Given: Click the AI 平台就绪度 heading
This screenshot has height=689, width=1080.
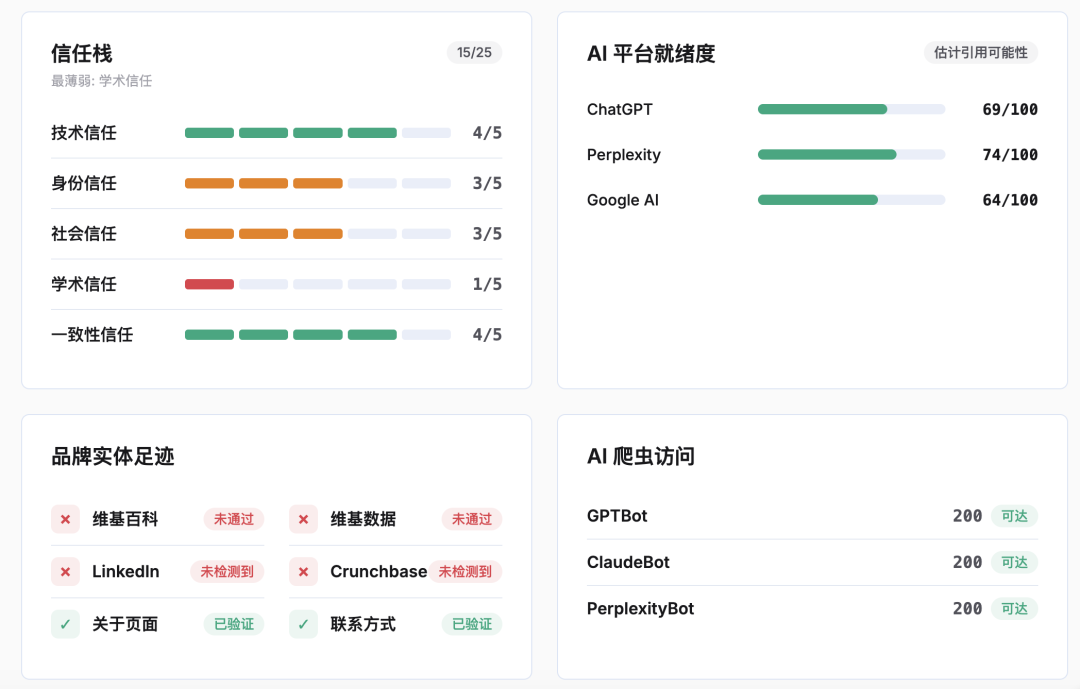Looking at the screenshot, I should coord(651,53).
